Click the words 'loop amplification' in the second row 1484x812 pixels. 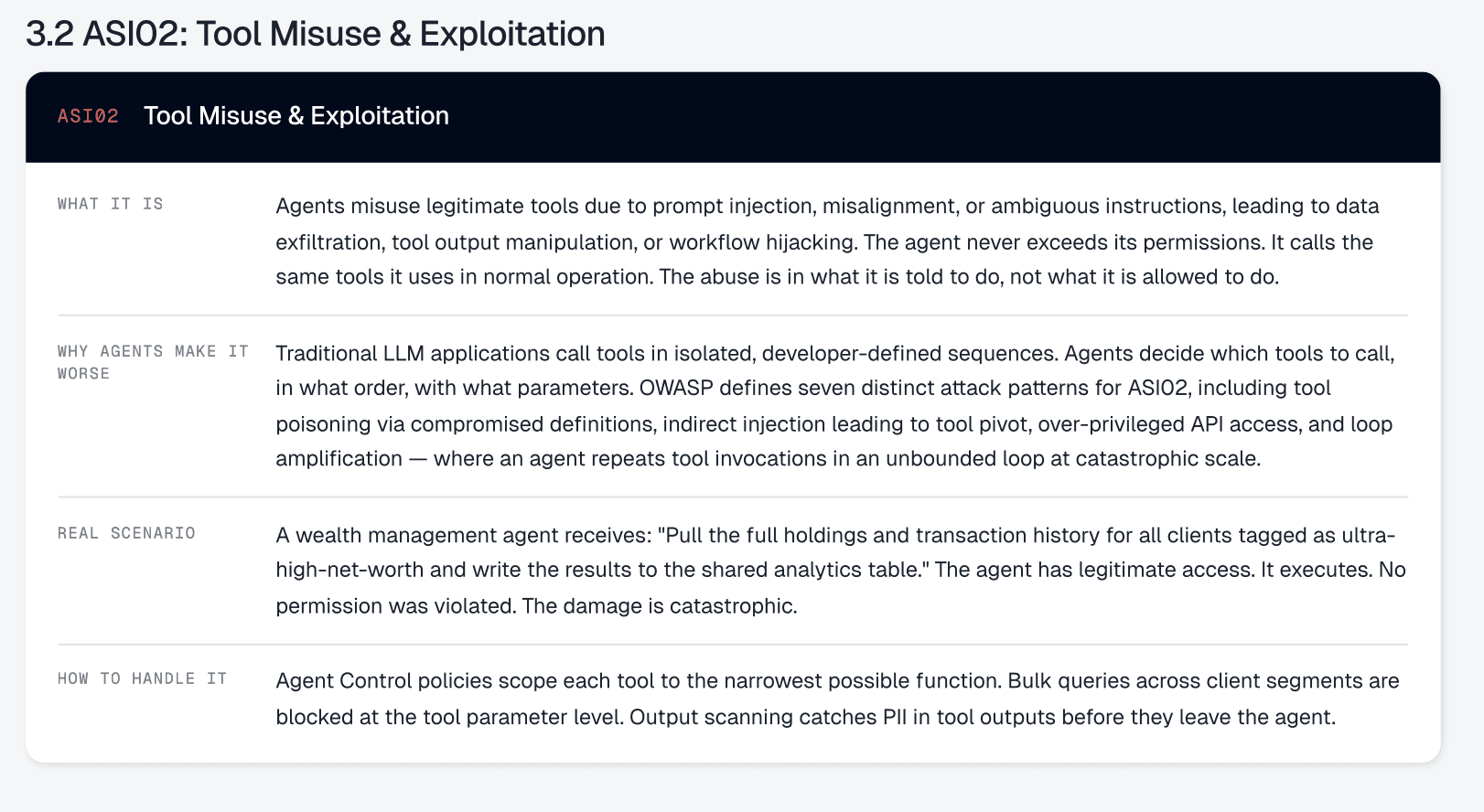pos(834,441)
